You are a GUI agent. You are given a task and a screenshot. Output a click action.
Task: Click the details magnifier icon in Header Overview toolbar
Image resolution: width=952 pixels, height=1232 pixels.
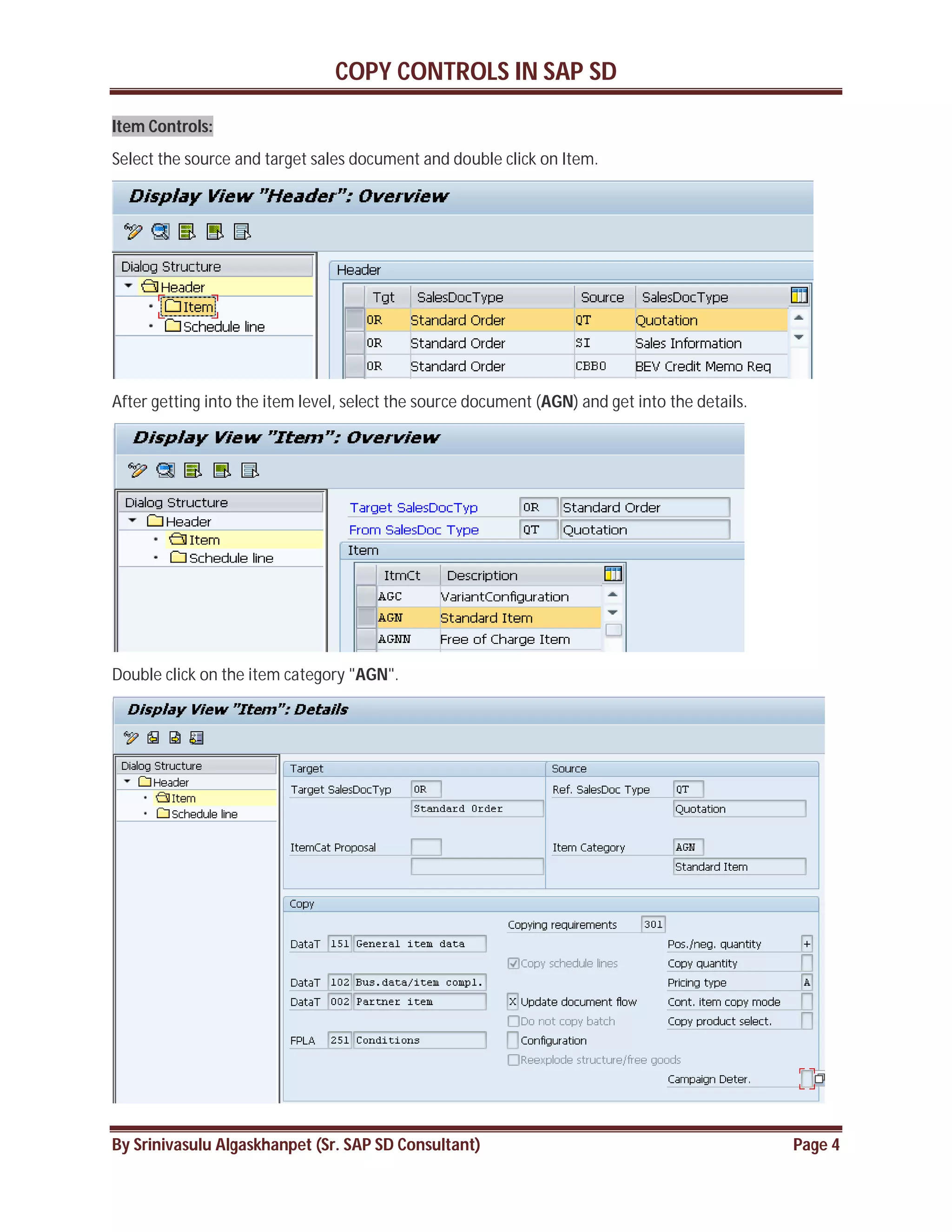click(x=161, y=231)
